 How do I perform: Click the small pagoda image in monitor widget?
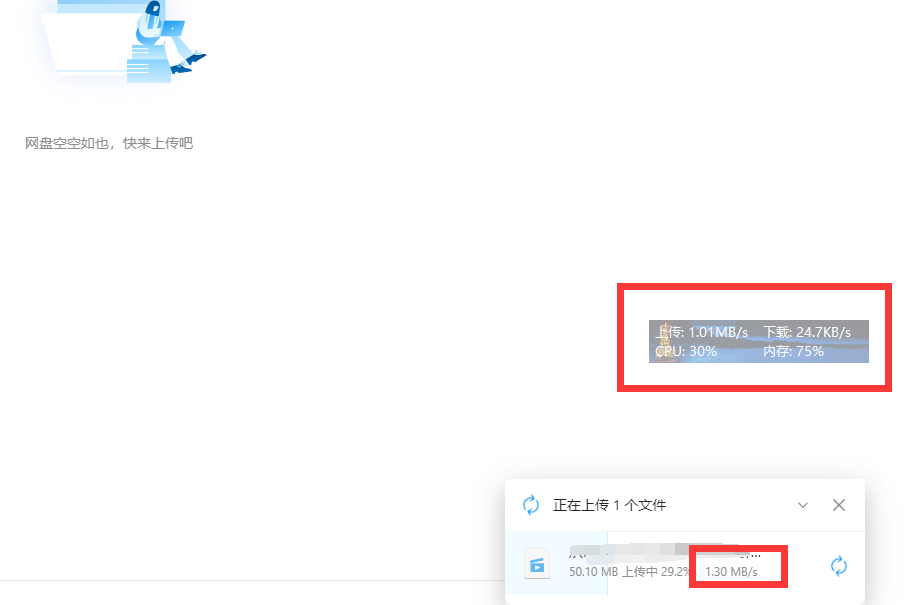pyautogui.click(x=663, y=338)
